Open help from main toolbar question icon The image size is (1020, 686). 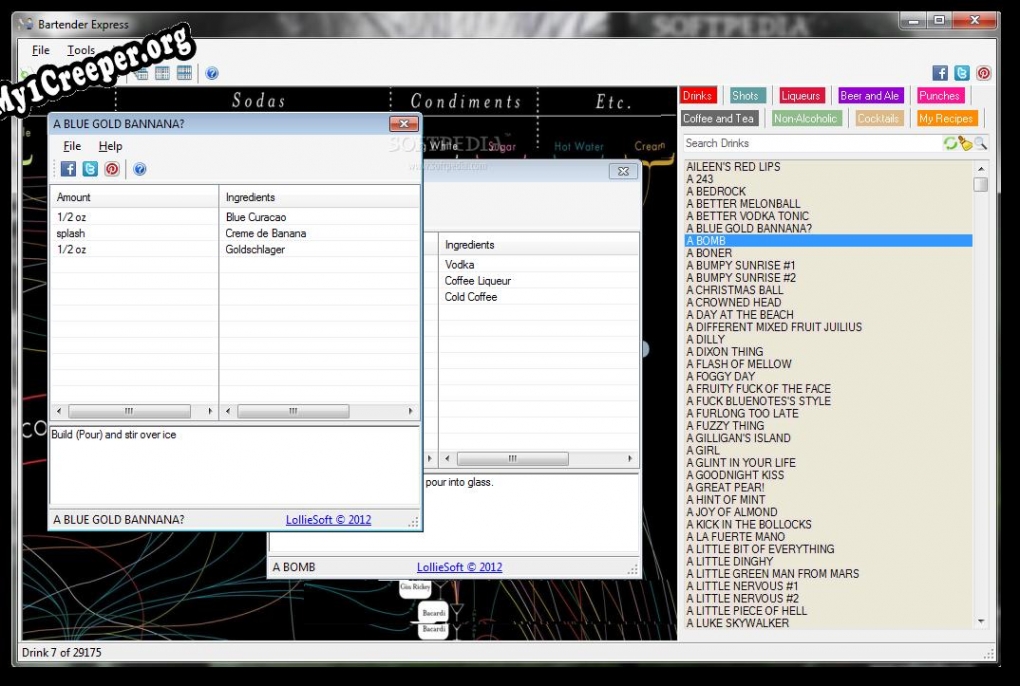[212, 73]
